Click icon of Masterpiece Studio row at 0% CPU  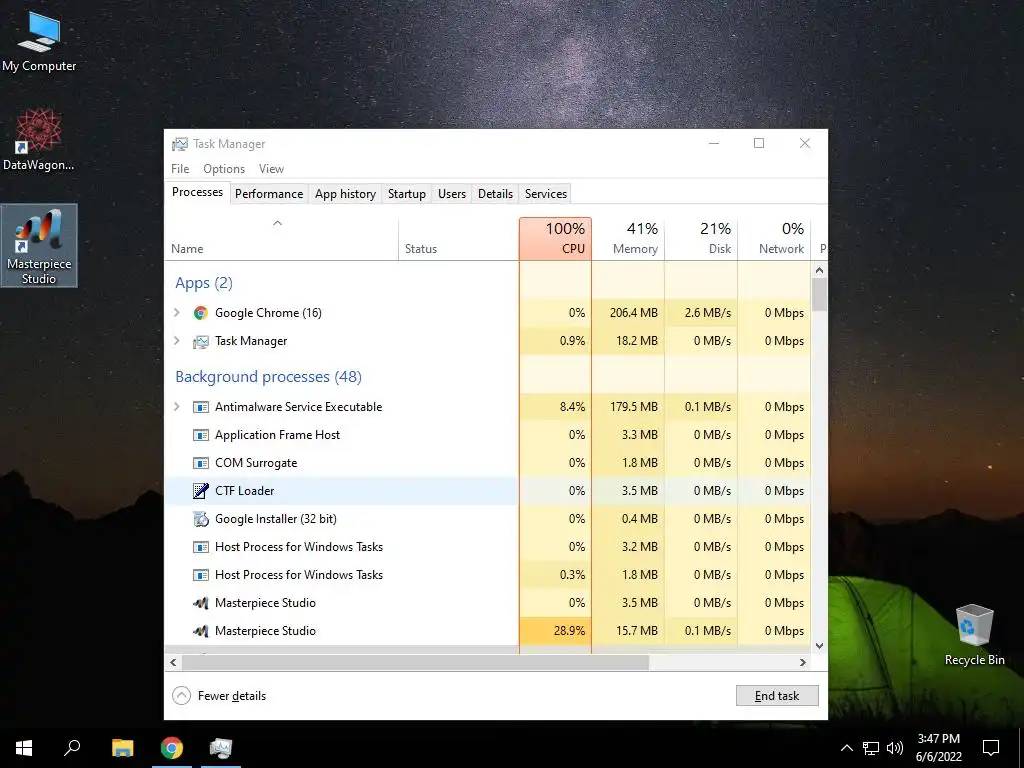pyautogui.click(x=200, y=603)
